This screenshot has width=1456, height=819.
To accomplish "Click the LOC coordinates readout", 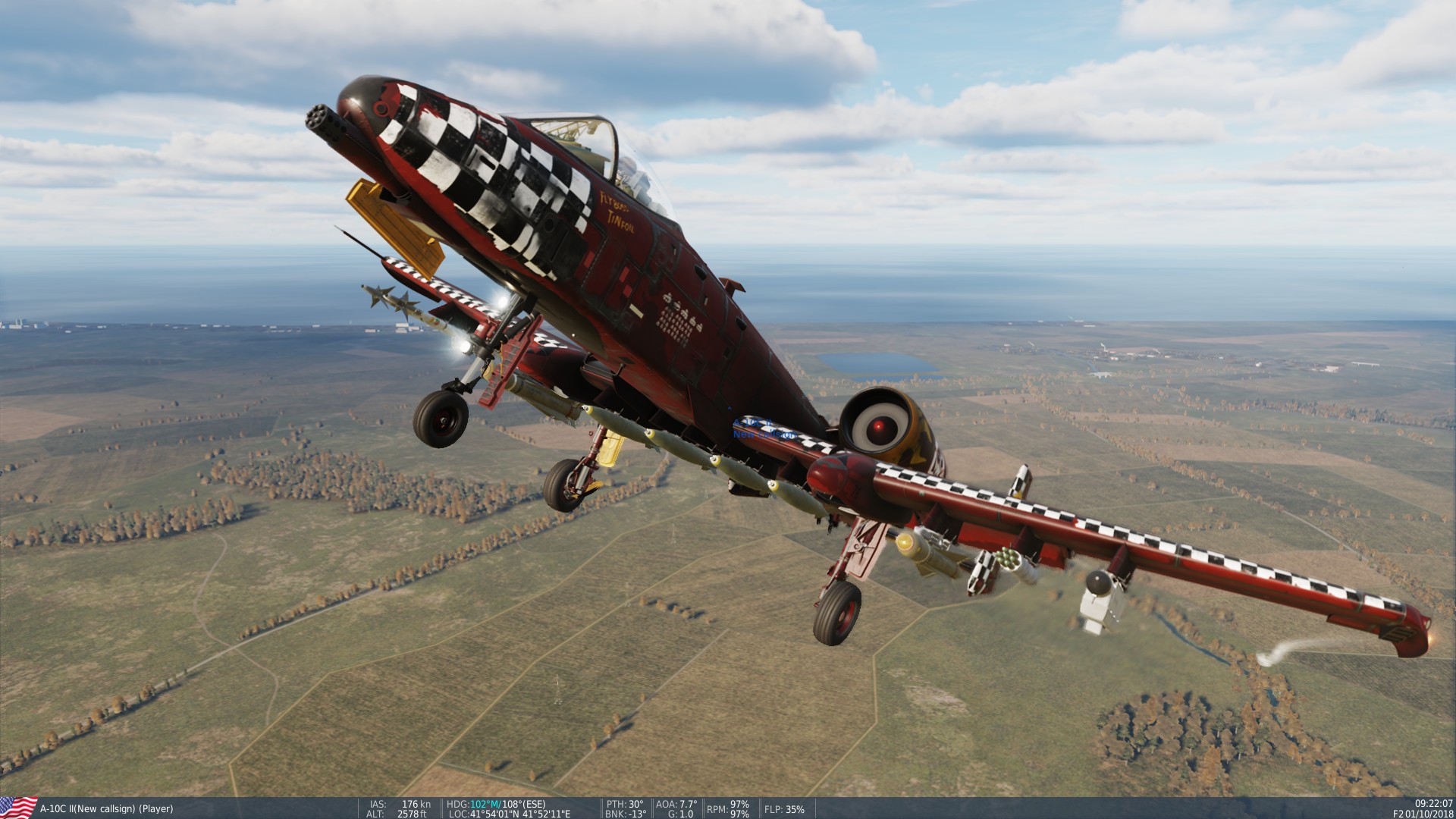I will click(x=510, y=814).
